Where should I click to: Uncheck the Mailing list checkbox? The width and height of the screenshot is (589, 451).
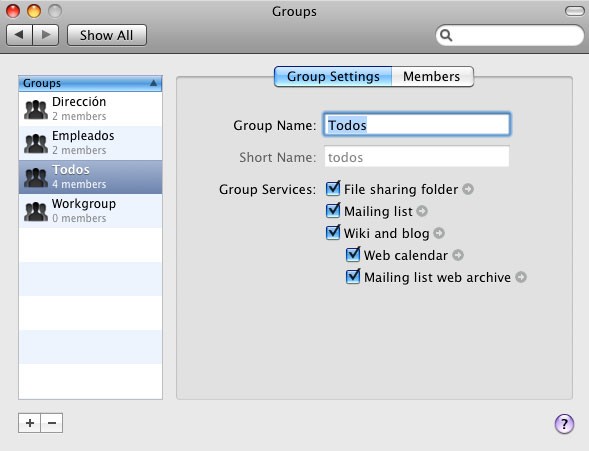tap(333, 210)
